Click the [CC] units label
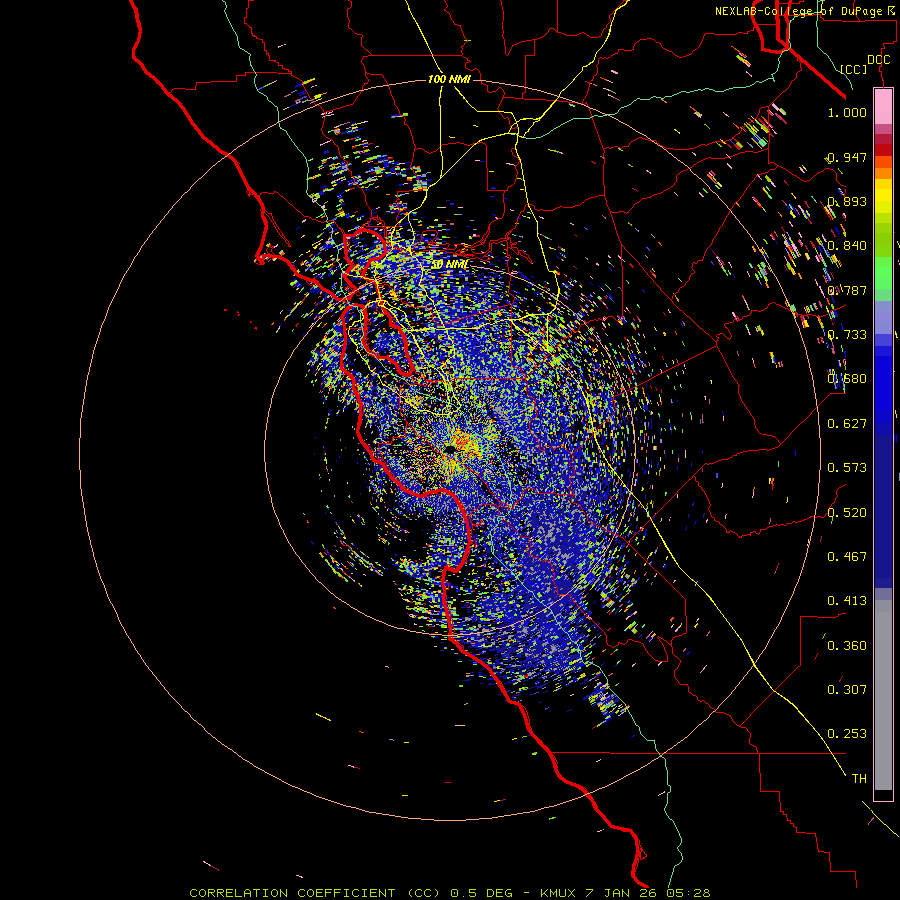This screenshot has width=900, height=900. tap(854, 69)
